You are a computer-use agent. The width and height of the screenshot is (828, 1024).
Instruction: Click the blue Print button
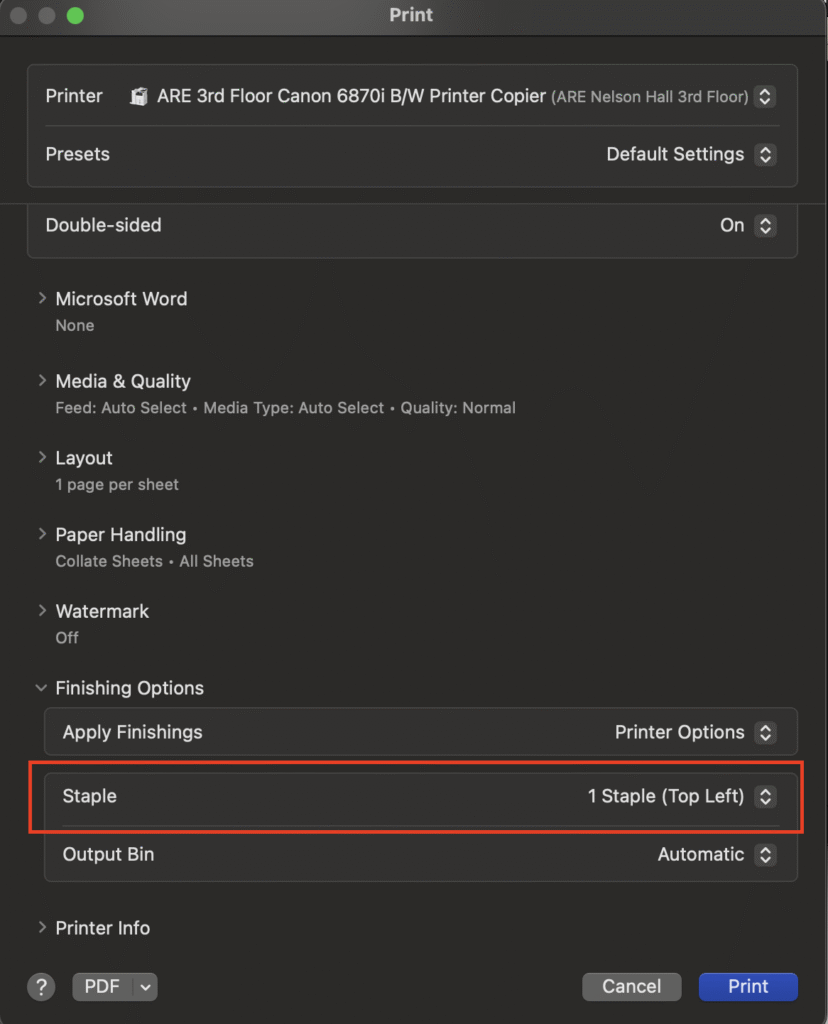pyautogui.click(x=748, y=987)
